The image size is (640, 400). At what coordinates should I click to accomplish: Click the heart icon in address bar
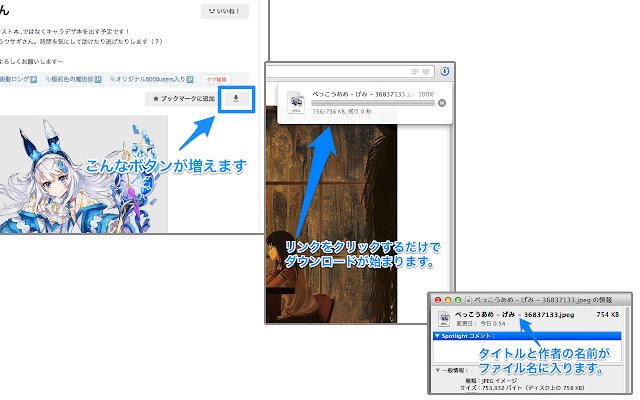pos(426,72)
